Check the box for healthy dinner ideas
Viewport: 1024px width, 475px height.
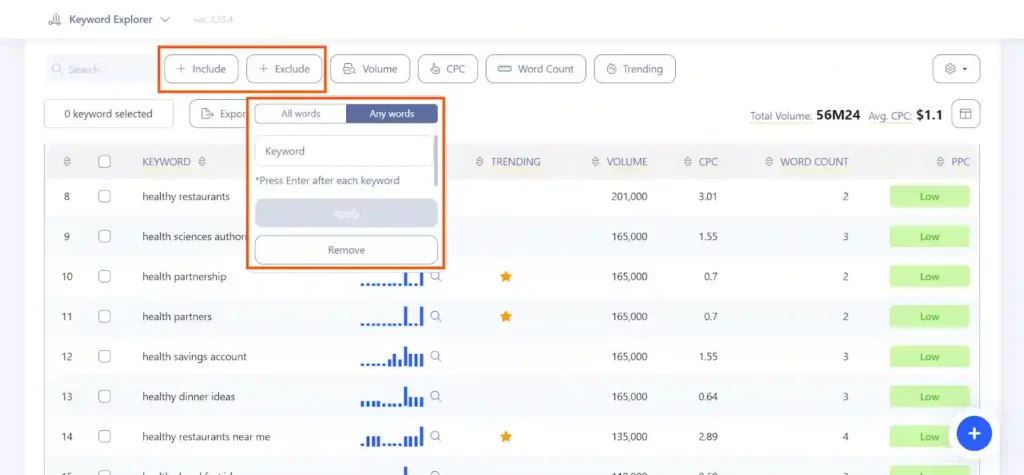[x=104, y=397]
